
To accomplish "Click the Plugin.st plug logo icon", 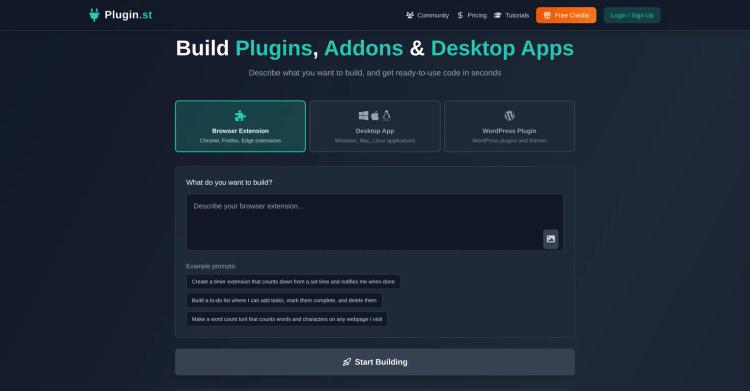I will pyautogui.click(x=94, y=15).
